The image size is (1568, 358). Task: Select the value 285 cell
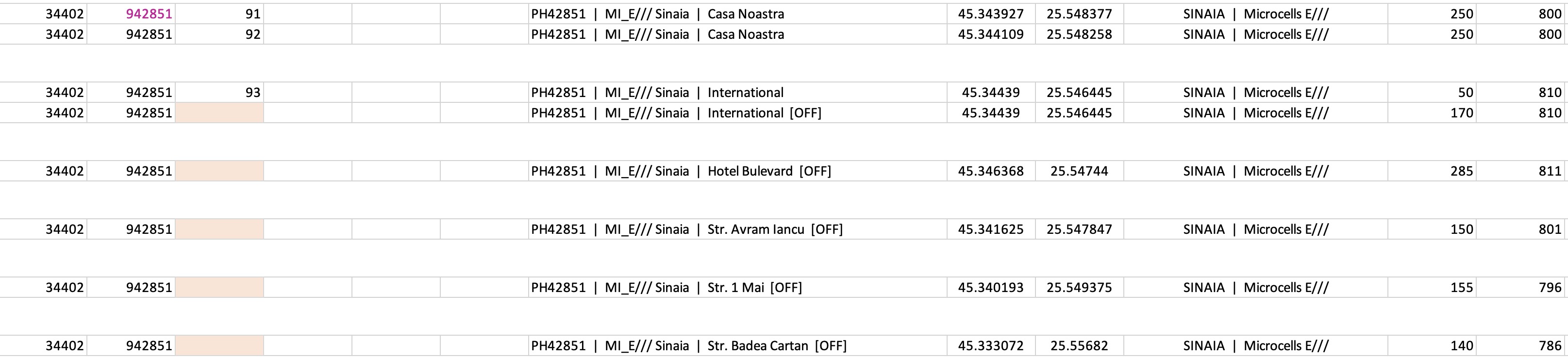tap(1432, 171)
